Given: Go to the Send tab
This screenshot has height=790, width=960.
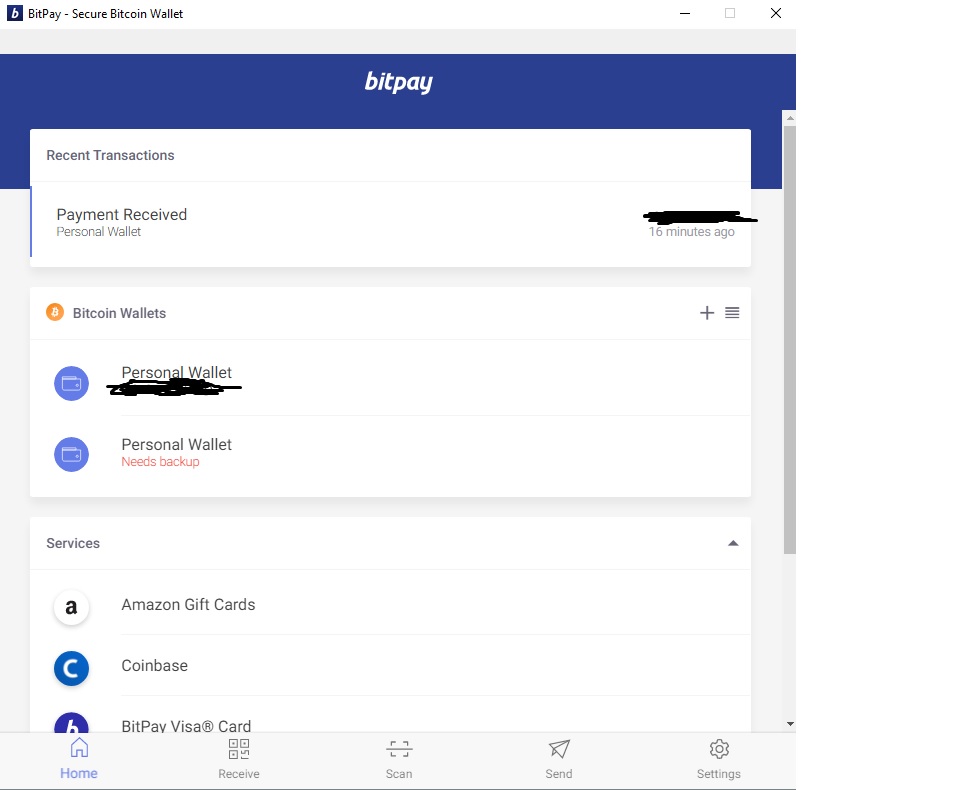Looking at the screenshot, I should [x=559, y=759].
